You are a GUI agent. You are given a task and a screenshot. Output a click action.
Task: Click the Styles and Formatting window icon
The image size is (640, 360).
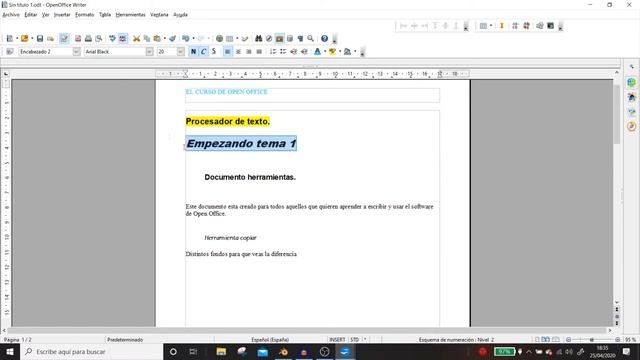[x=10, y=51]
